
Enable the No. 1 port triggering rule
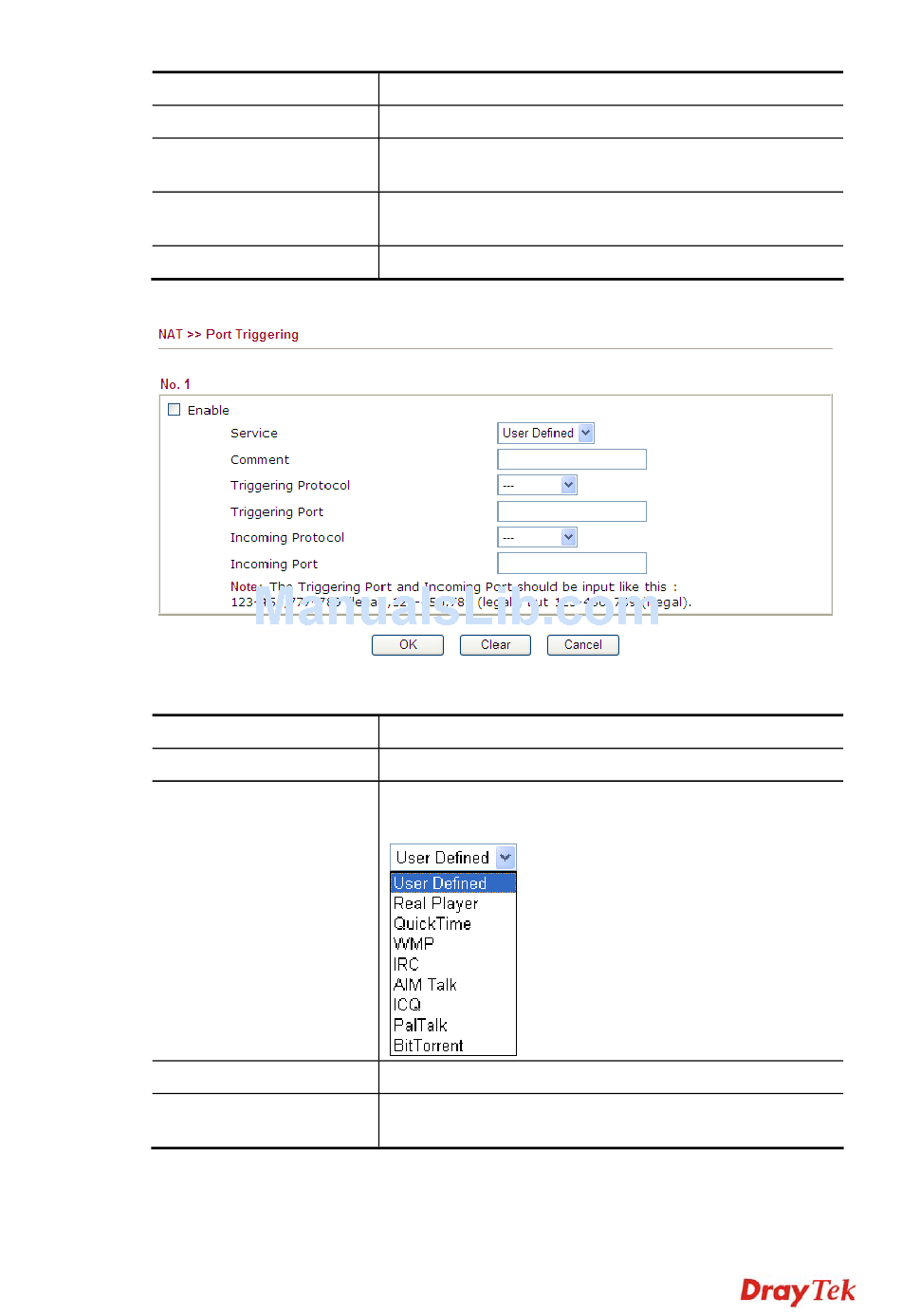click(x=175, y=410)
